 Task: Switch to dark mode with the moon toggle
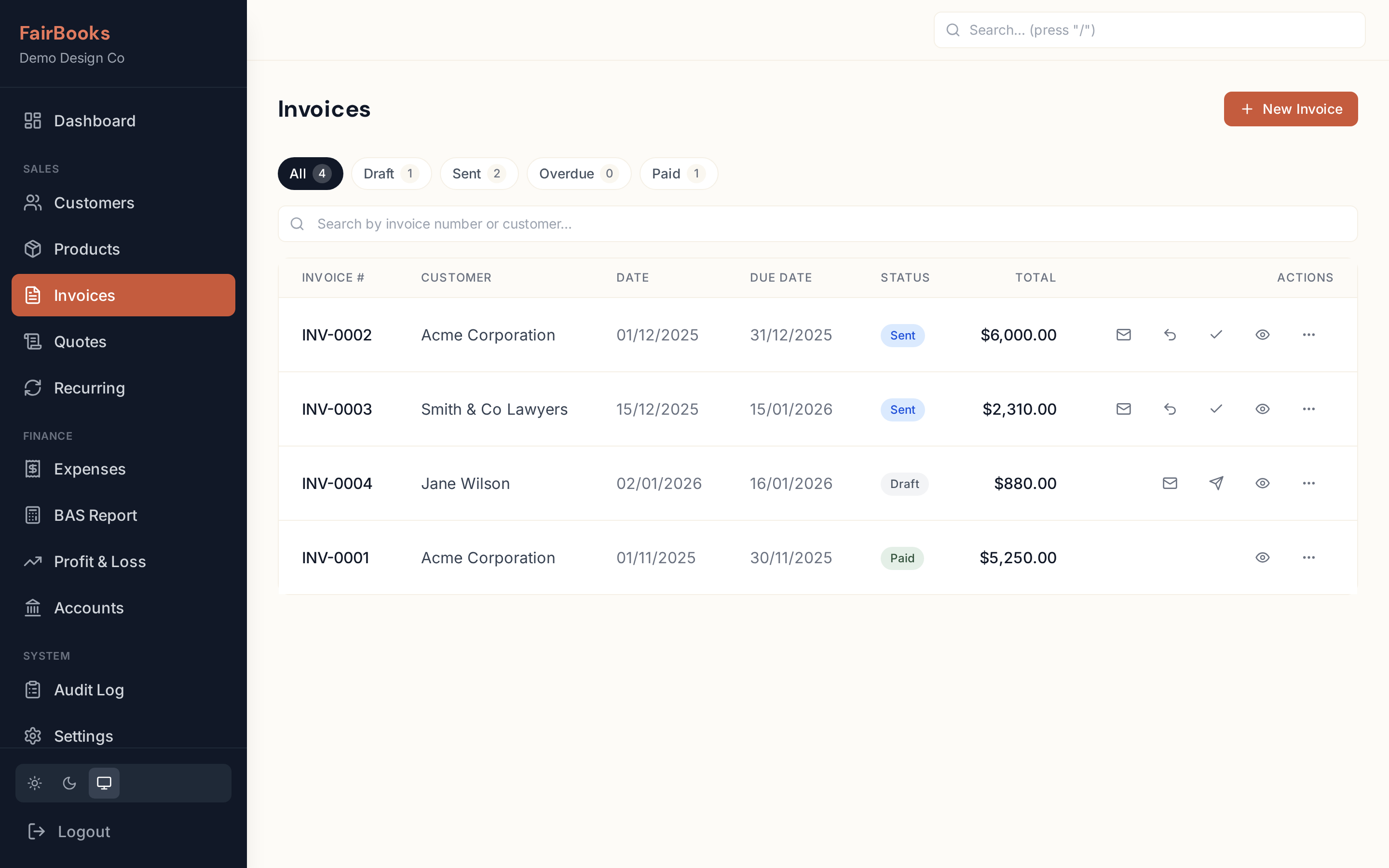(69, 783)
